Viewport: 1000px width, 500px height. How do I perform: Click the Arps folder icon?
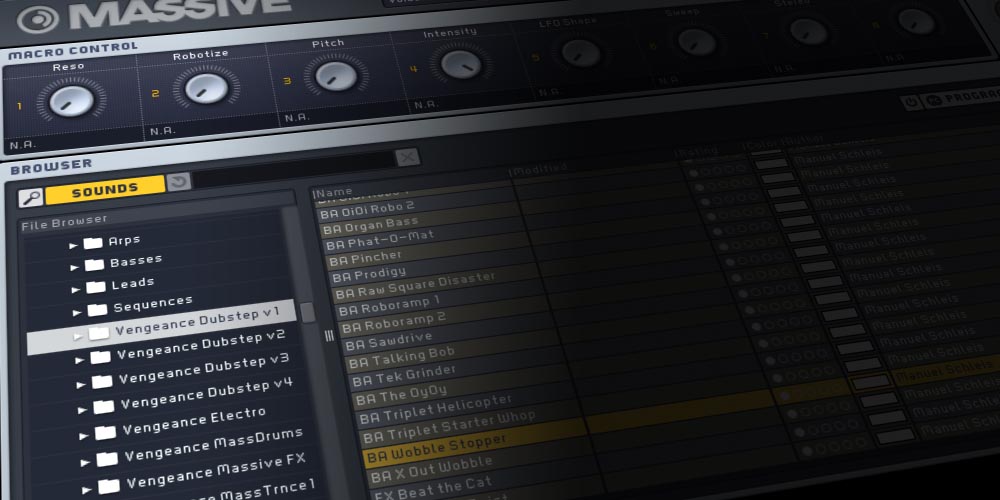click(x=93, y=243)
